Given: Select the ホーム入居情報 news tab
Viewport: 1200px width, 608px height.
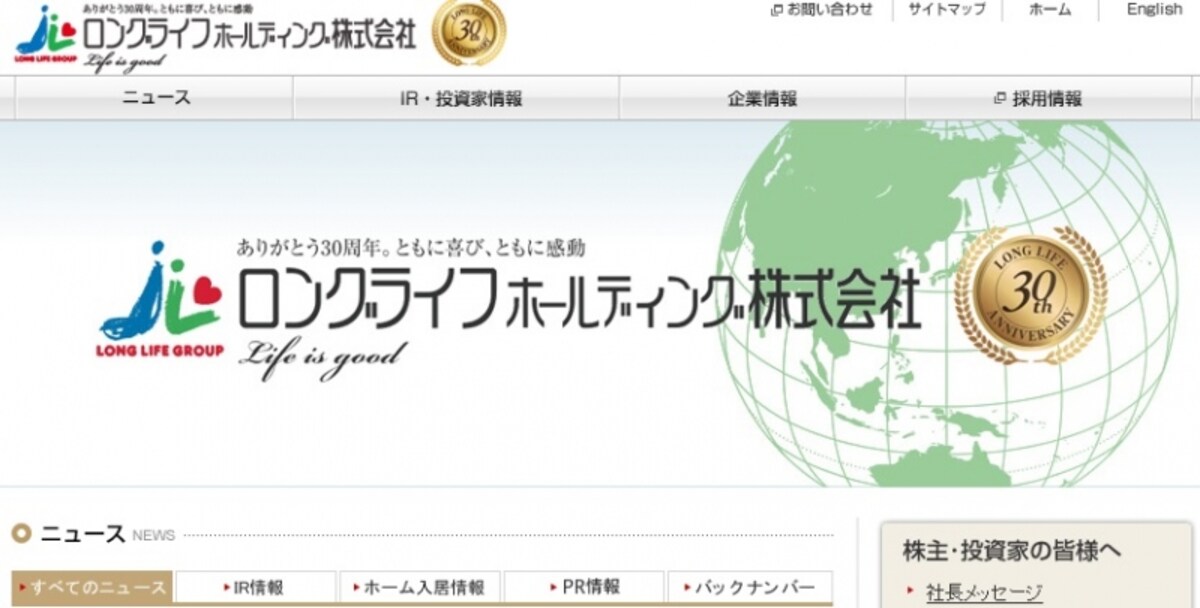Looking at the screenshot, I should (420, 588).
